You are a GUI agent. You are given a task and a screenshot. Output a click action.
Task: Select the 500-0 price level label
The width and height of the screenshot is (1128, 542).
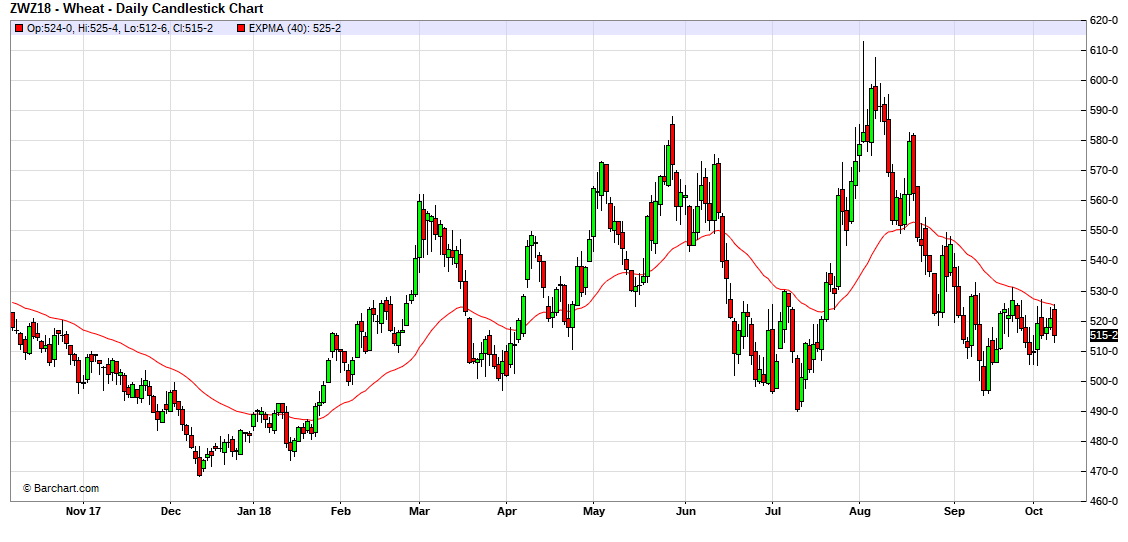tap(1103, 381)
